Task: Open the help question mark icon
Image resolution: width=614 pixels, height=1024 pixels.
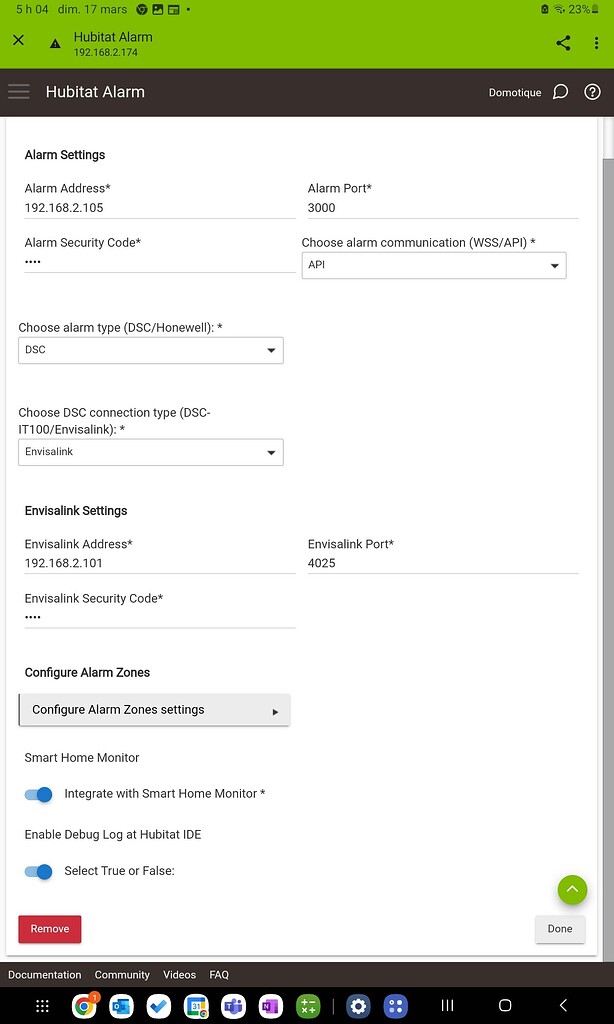Action: [592, 91]
